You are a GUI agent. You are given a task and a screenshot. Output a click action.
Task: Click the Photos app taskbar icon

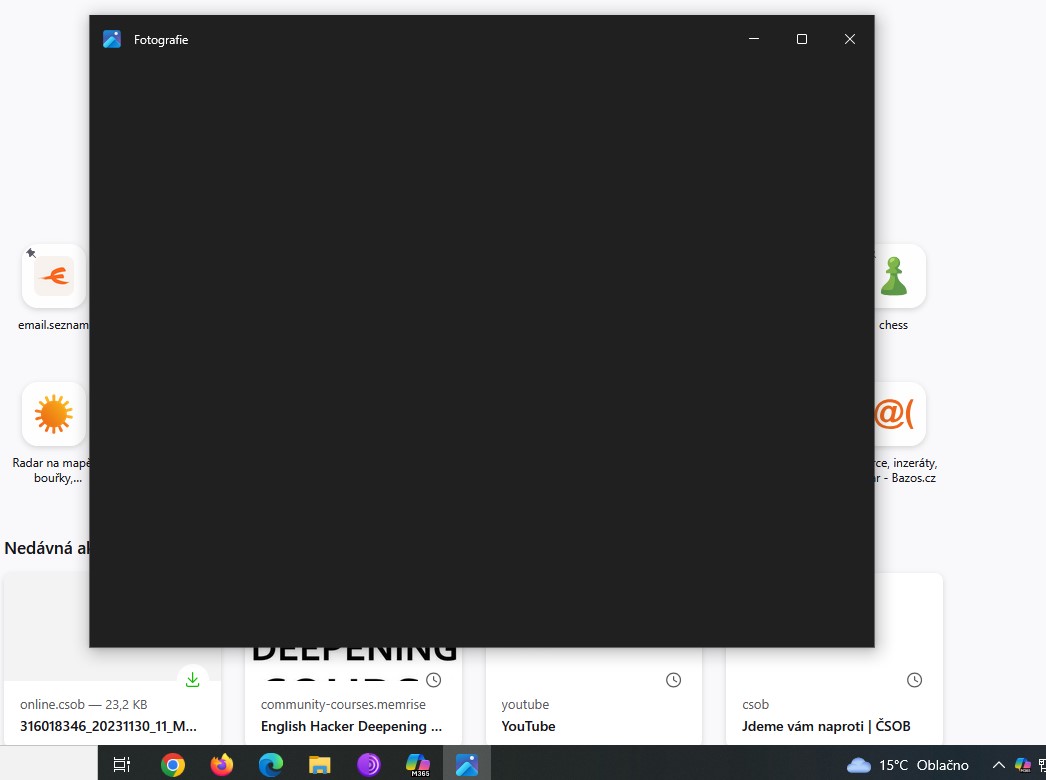(467, 765)
